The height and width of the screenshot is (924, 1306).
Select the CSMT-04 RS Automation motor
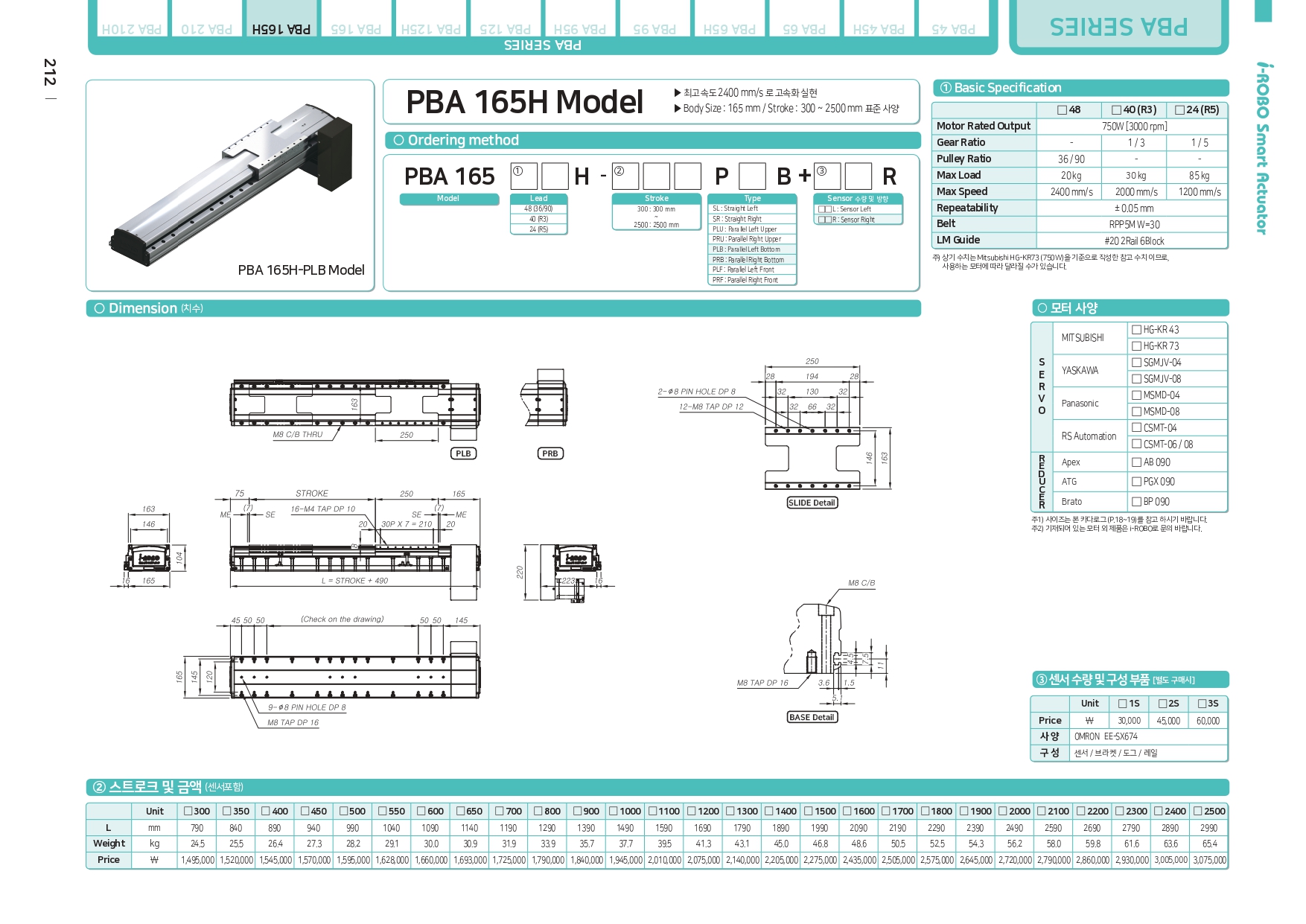click(x=1136, y=428)
